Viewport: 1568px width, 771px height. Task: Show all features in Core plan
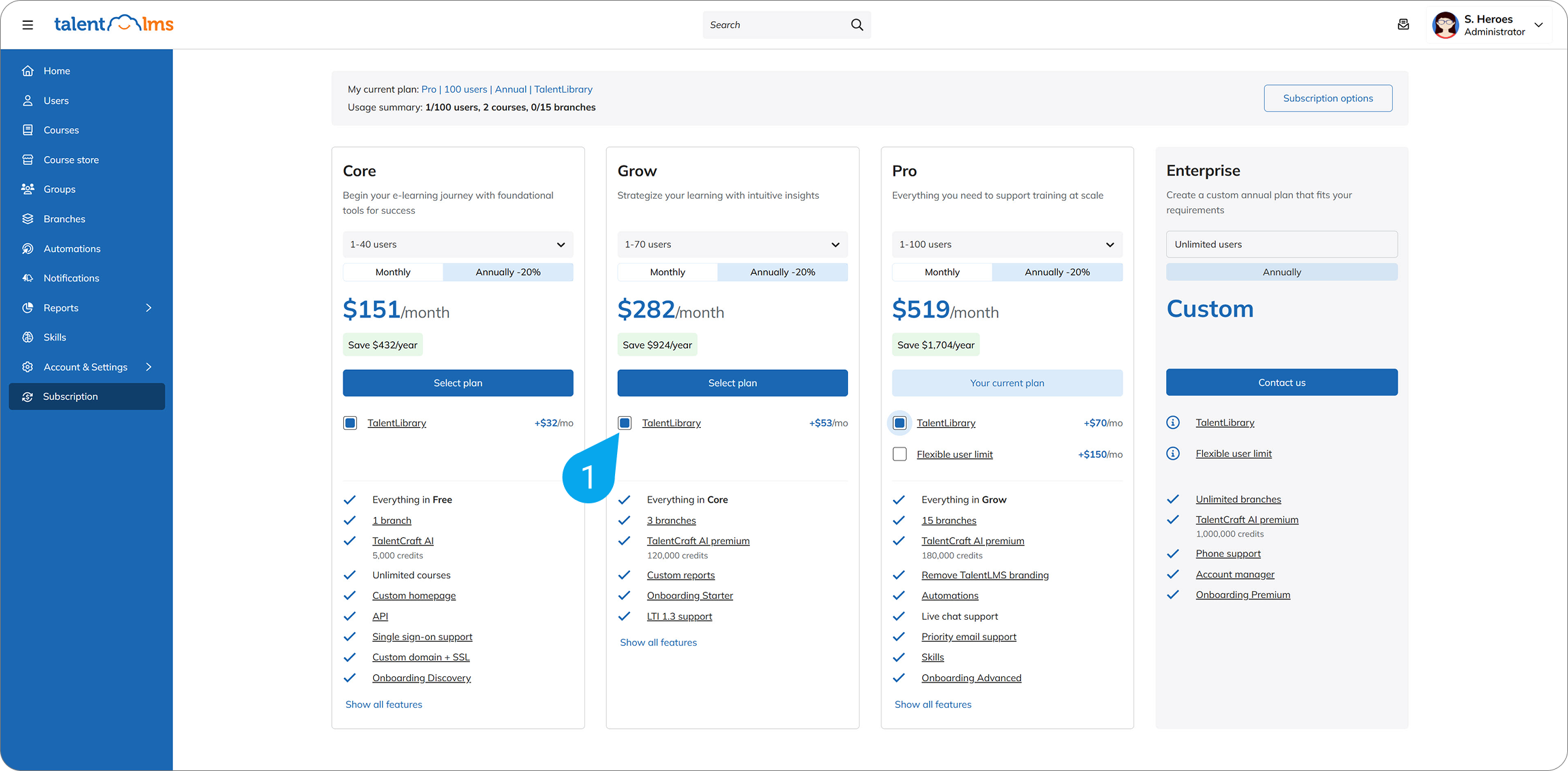click(x=383, y=704)
